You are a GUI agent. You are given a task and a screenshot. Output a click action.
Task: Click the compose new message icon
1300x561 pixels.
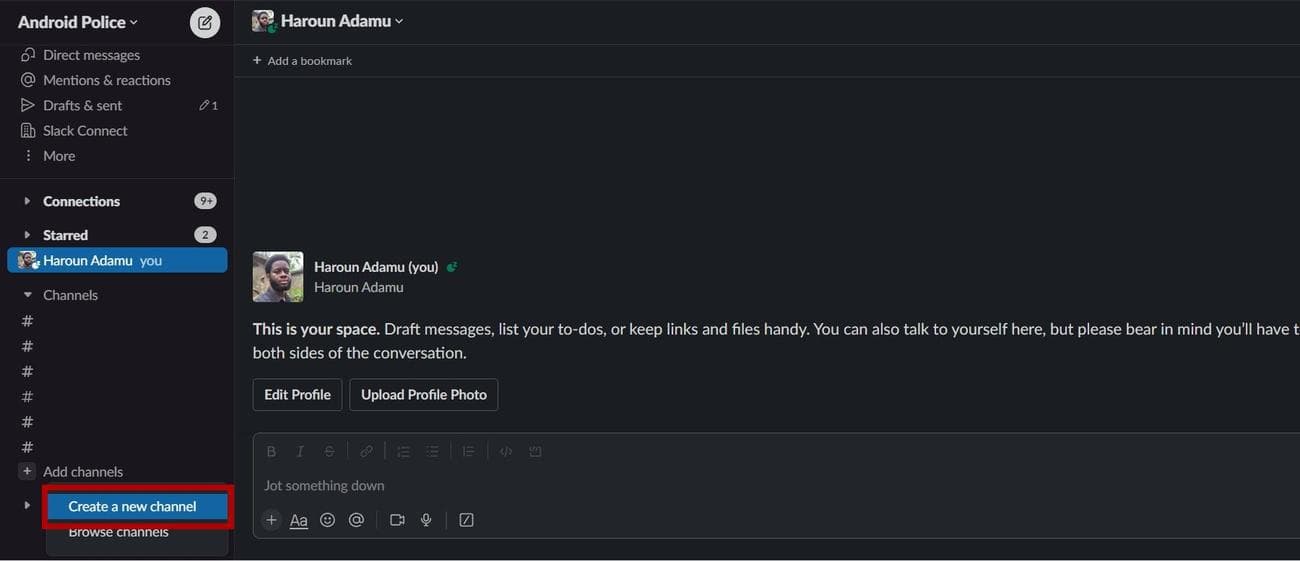pos(205,22)
